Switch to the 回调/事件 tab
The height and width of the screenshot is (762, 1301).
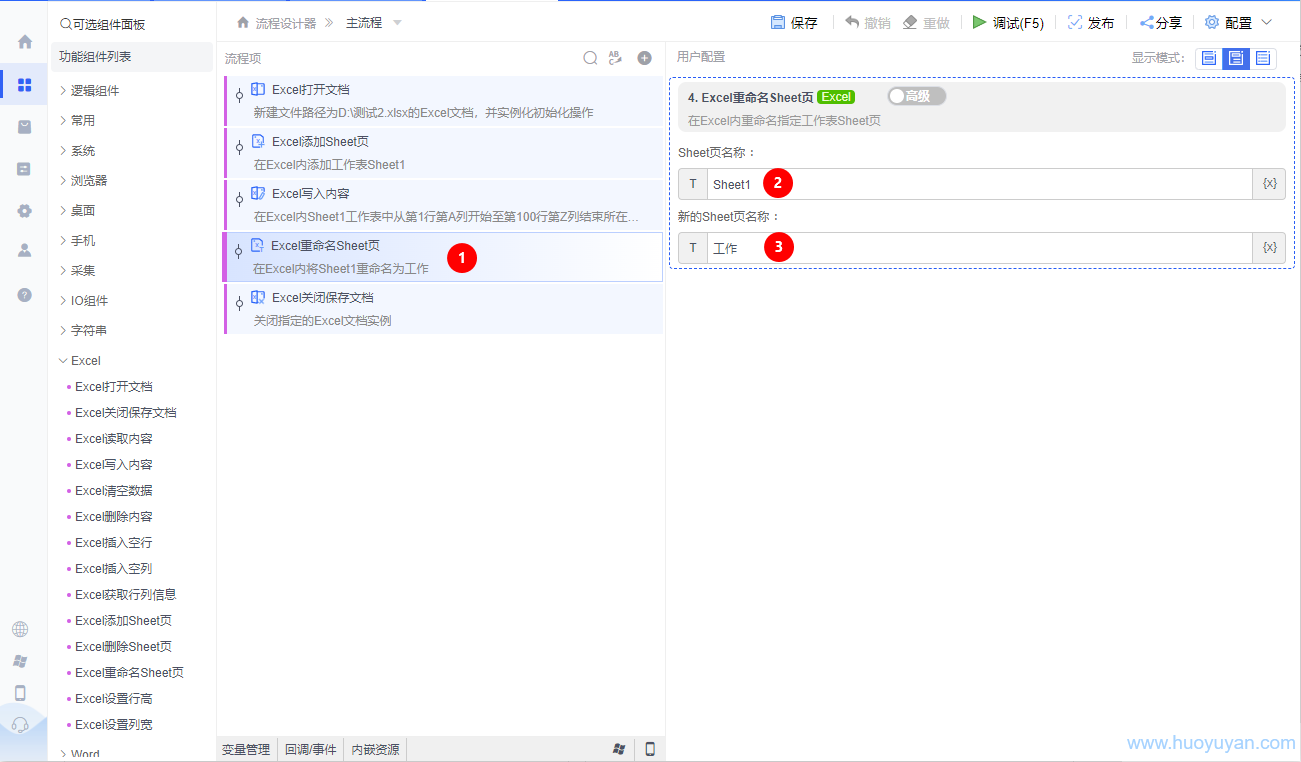click(310, 749)
